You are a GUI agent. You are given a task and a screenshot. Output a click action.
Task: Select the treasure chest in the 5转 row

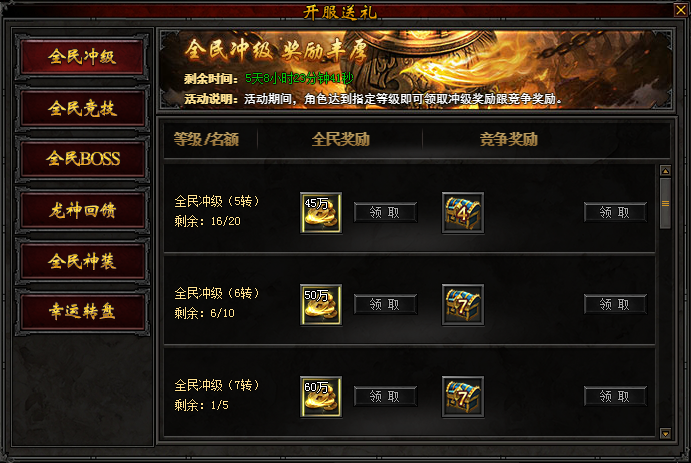click(x=463, y=213)
